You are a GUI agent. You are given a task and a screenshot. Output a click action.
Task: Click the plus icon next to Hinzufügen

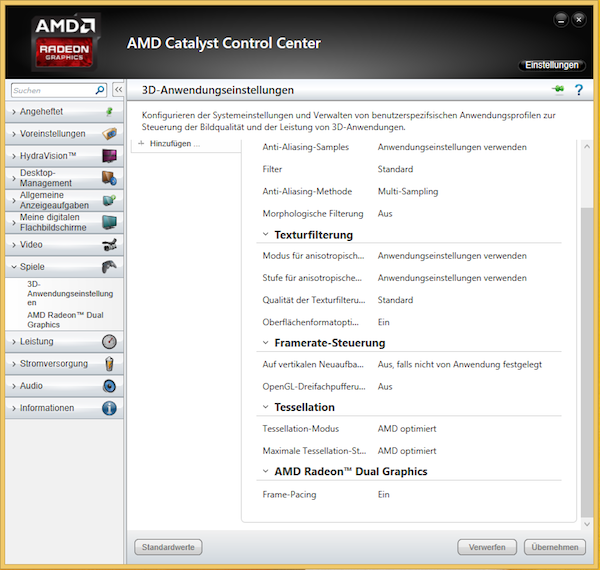click(141, 143)
